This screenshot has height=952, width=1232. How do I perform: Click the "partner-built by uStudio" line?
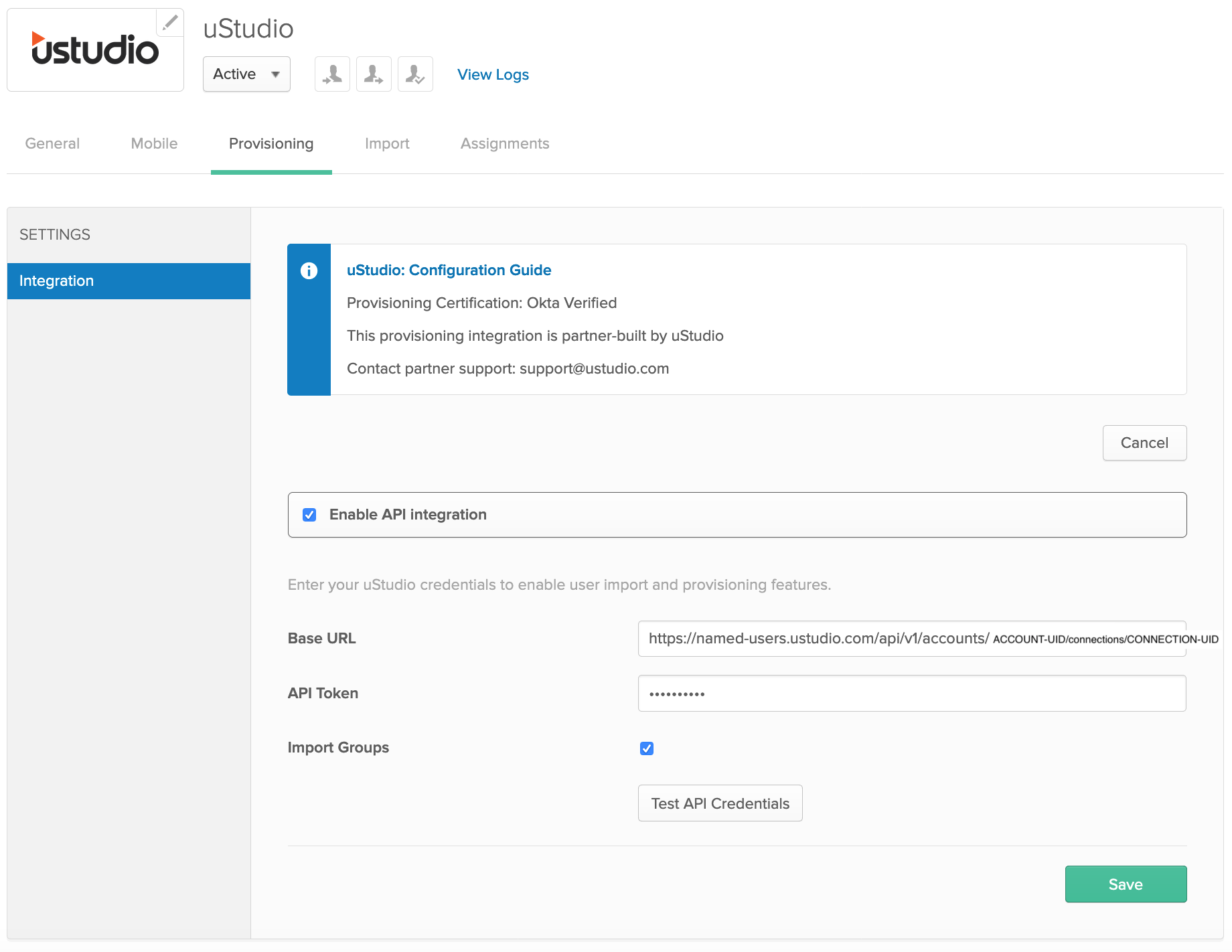535,336
